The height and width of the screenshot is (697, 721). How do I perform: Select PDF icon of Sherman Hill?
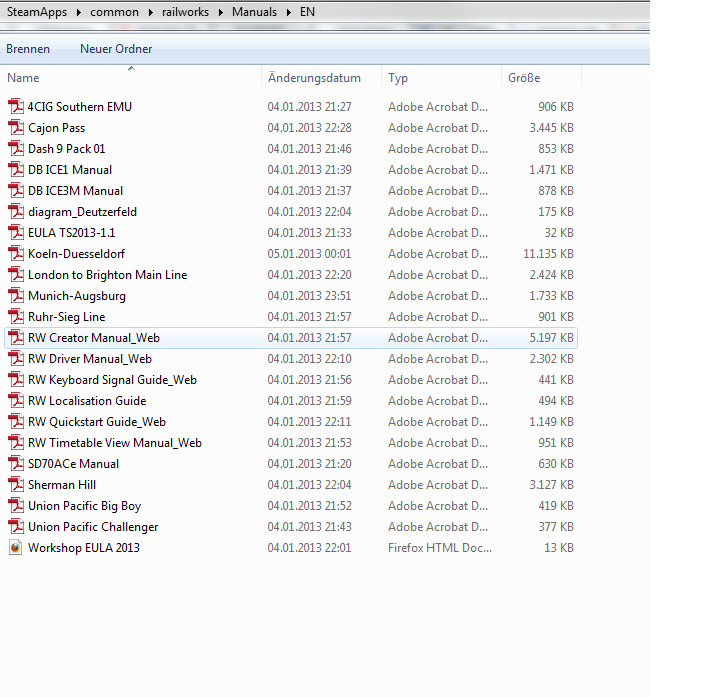pos(16,485)
